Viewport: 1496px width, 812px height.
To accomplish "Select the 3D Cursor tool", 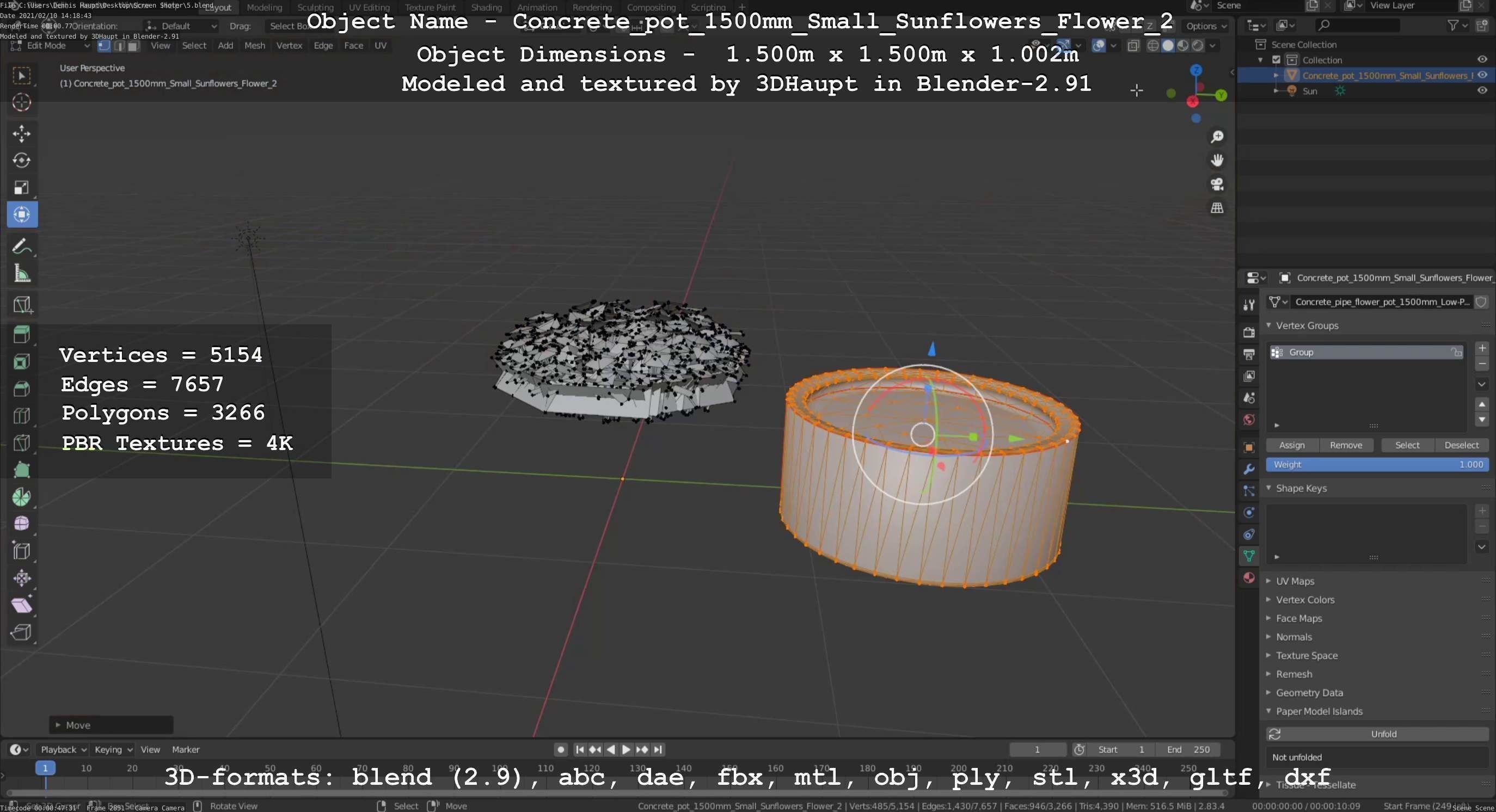I will click(21, 103).
